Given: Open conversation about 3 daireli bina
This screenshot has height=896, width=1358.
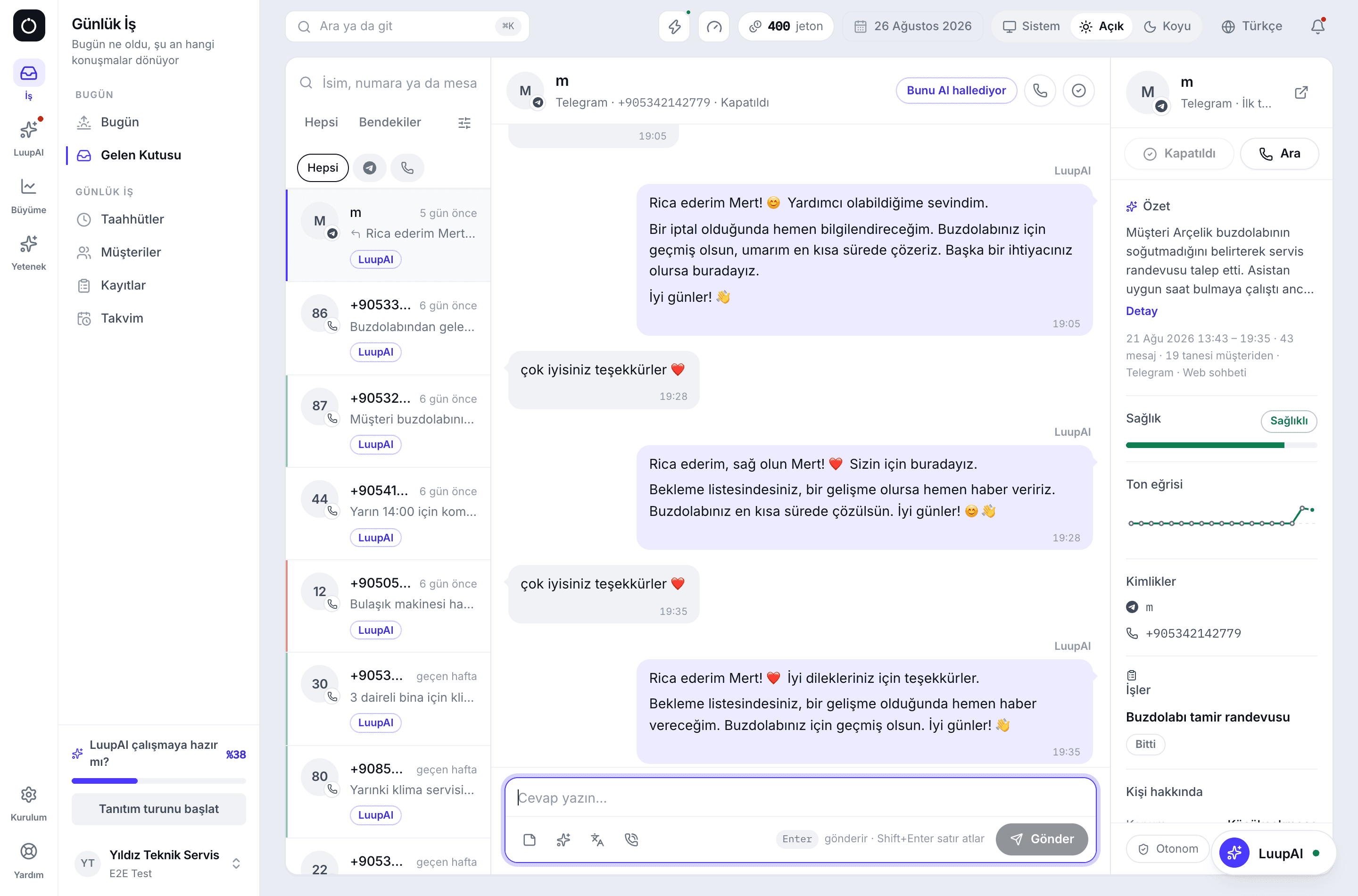Looking at the screenshot, I should [x=389, y=699].
